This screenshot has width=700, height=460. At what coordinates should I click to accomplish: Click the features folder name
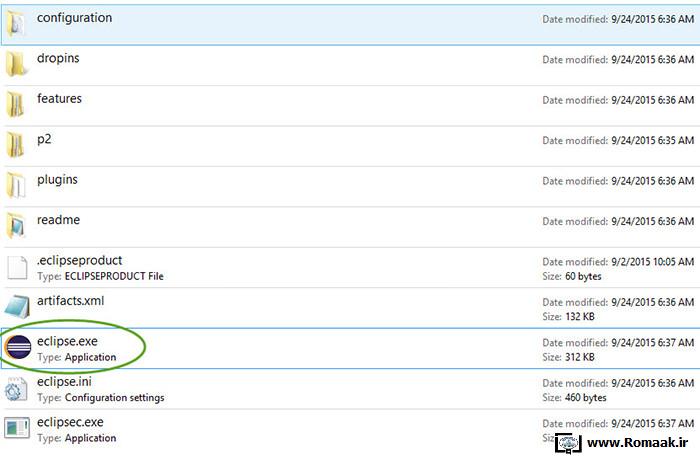59,99
